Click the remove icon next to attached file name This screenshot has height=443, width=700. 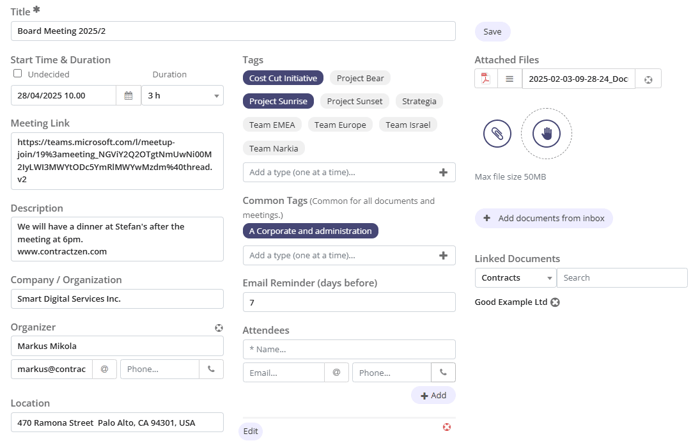[648, 79]
